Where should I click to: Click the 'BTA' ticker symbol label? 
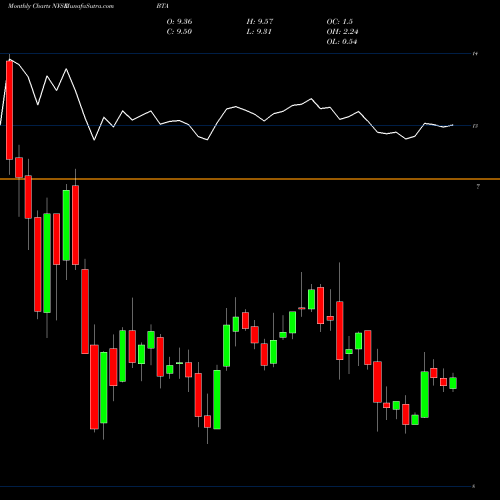[x=162, y=6]
